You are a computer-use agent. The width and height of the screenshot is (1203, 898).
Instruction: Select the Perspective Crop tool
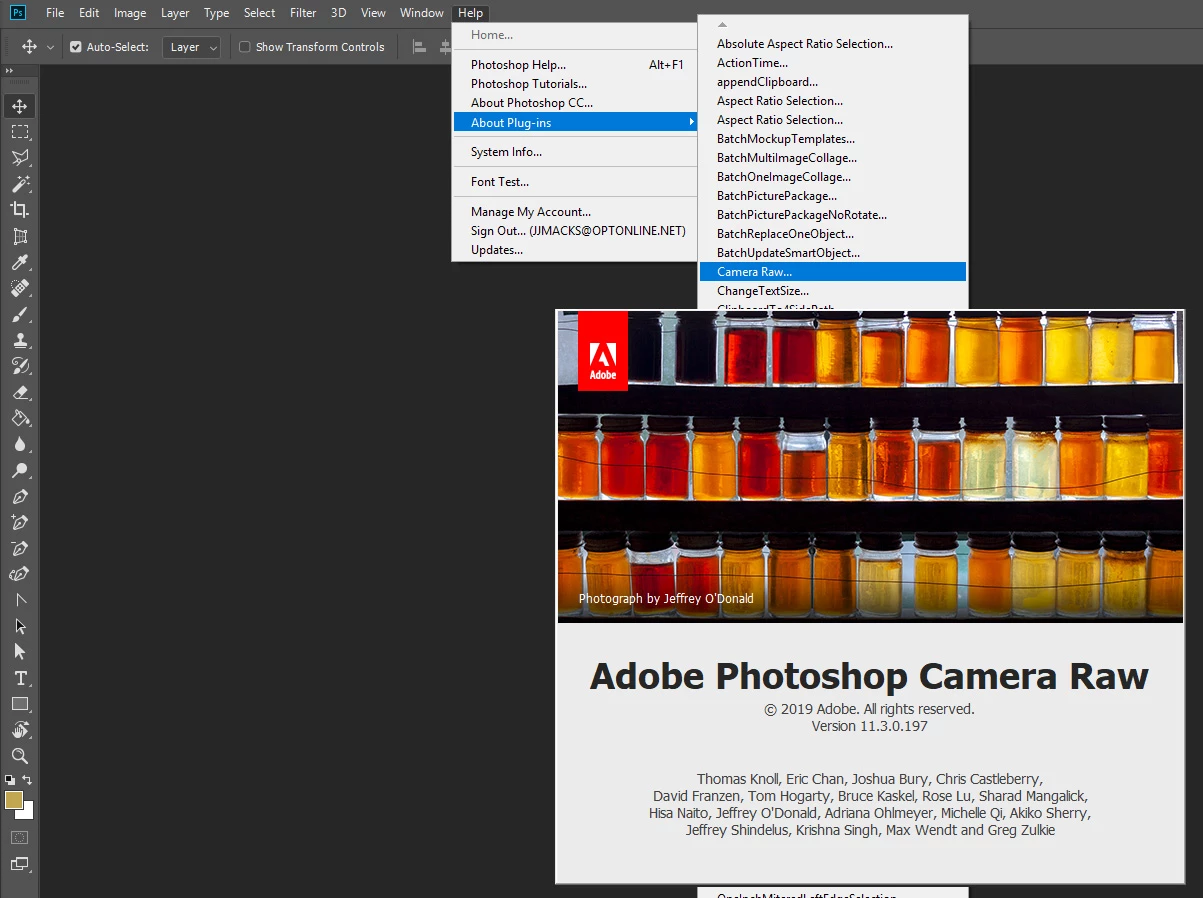point(20,236)
